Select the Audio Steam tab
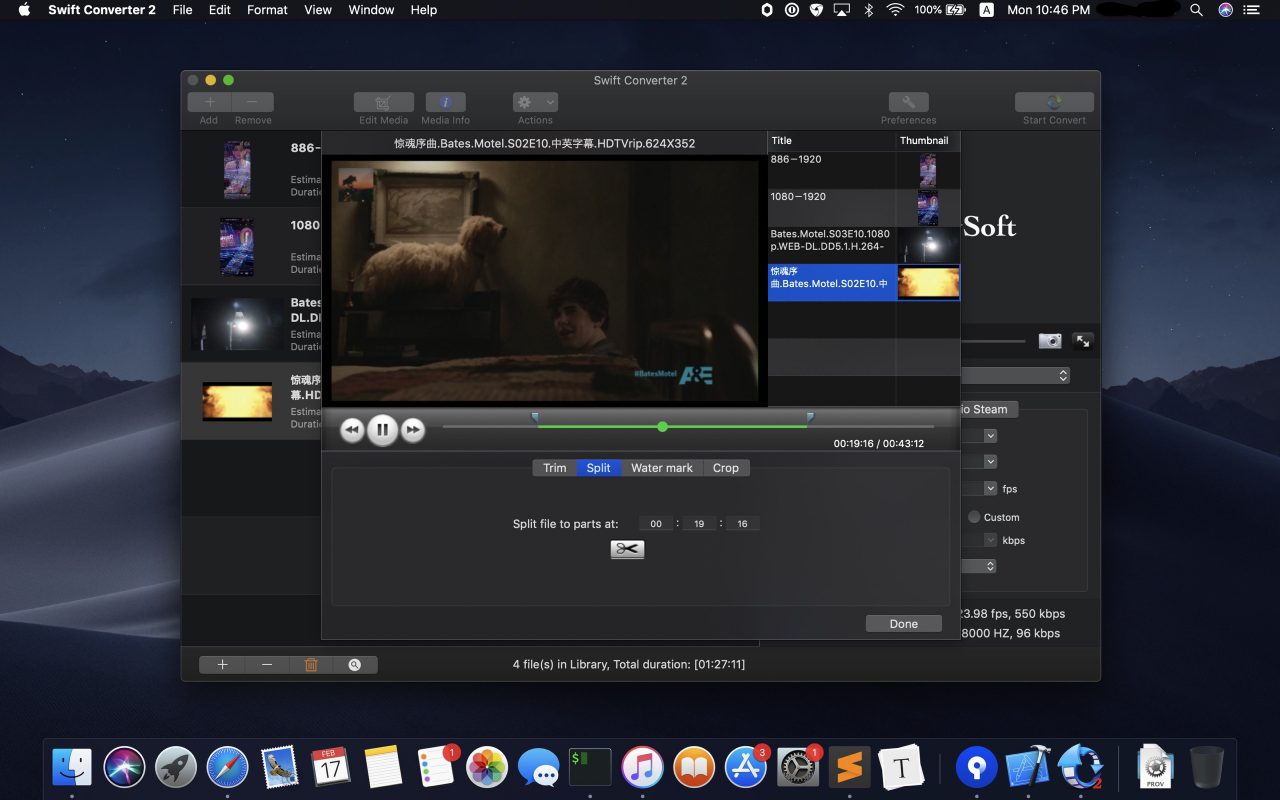This screenshot has height=800, width=1280. click(x=989, y=409)
